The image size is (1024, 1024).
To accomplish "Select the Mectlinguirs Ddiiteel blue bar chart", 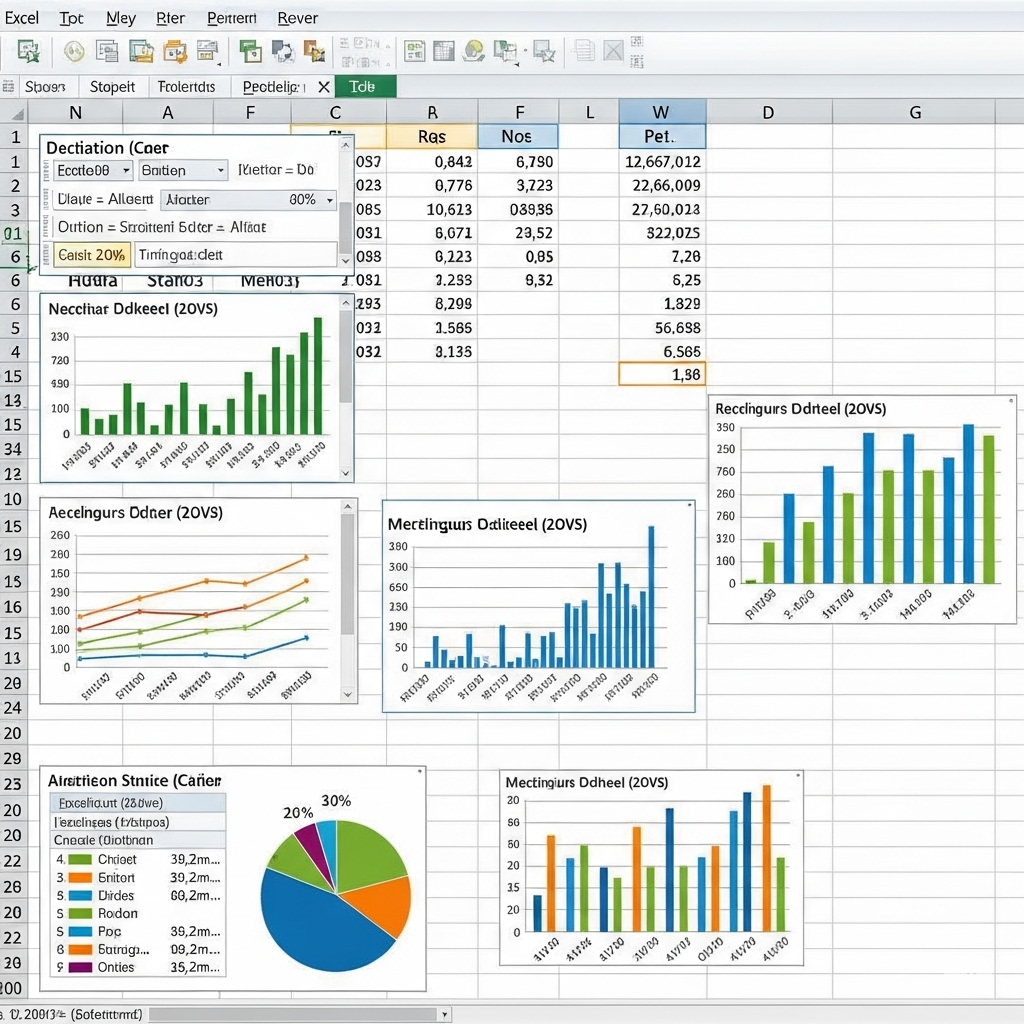I will tap(539, 606).
